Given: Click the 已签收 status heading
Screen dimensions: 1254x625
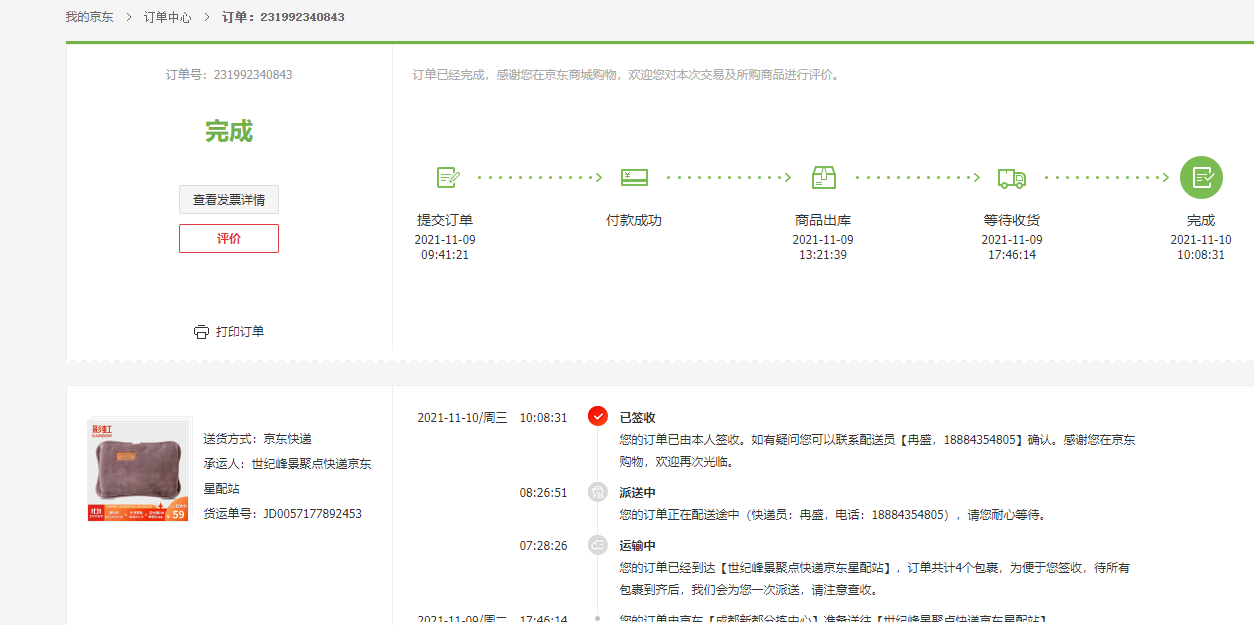Looking at the screenshot, I should pos(638,417).
